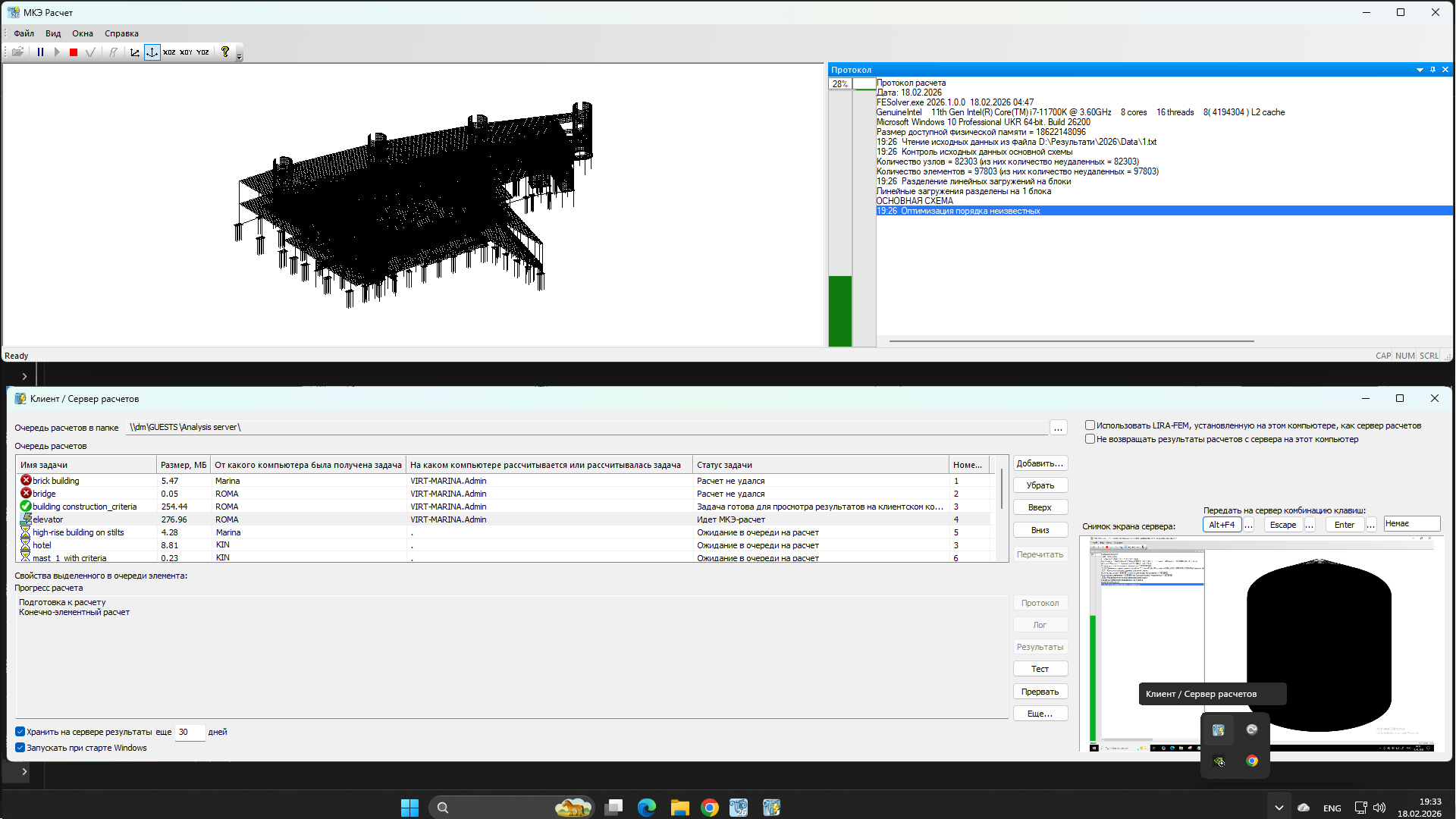
Task: Open the Протокол panel dropdown arrow
Action: tap(1420, 70)
